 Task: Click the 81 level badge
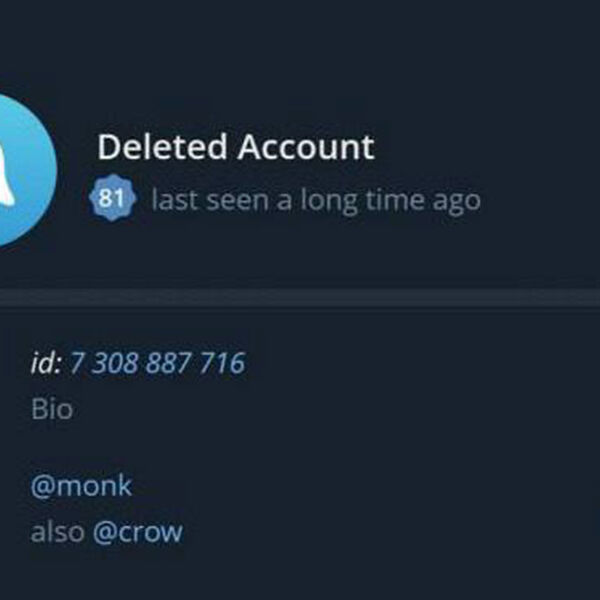tap(112, 197)
